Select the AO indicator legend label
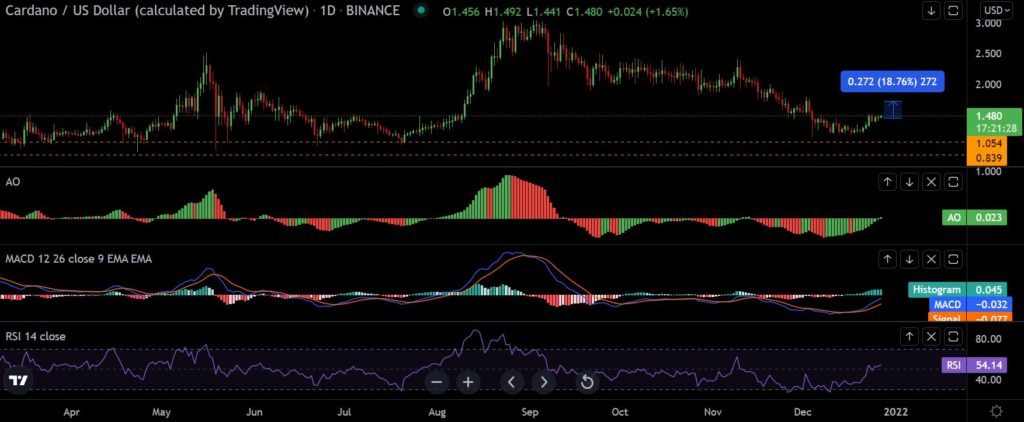 pyautogui.click(x=12, y=182)
